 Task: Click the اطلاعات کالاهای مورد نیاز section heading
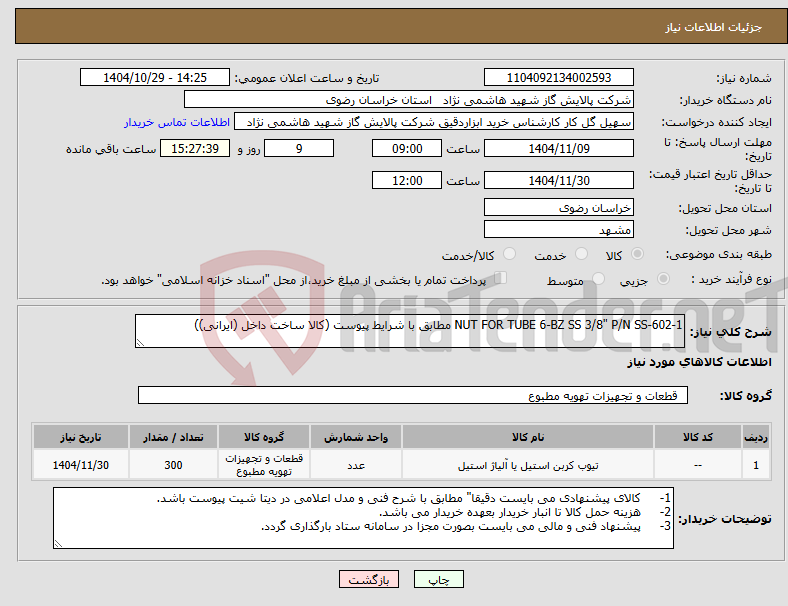pyautogui.click(x=699, y=362)
